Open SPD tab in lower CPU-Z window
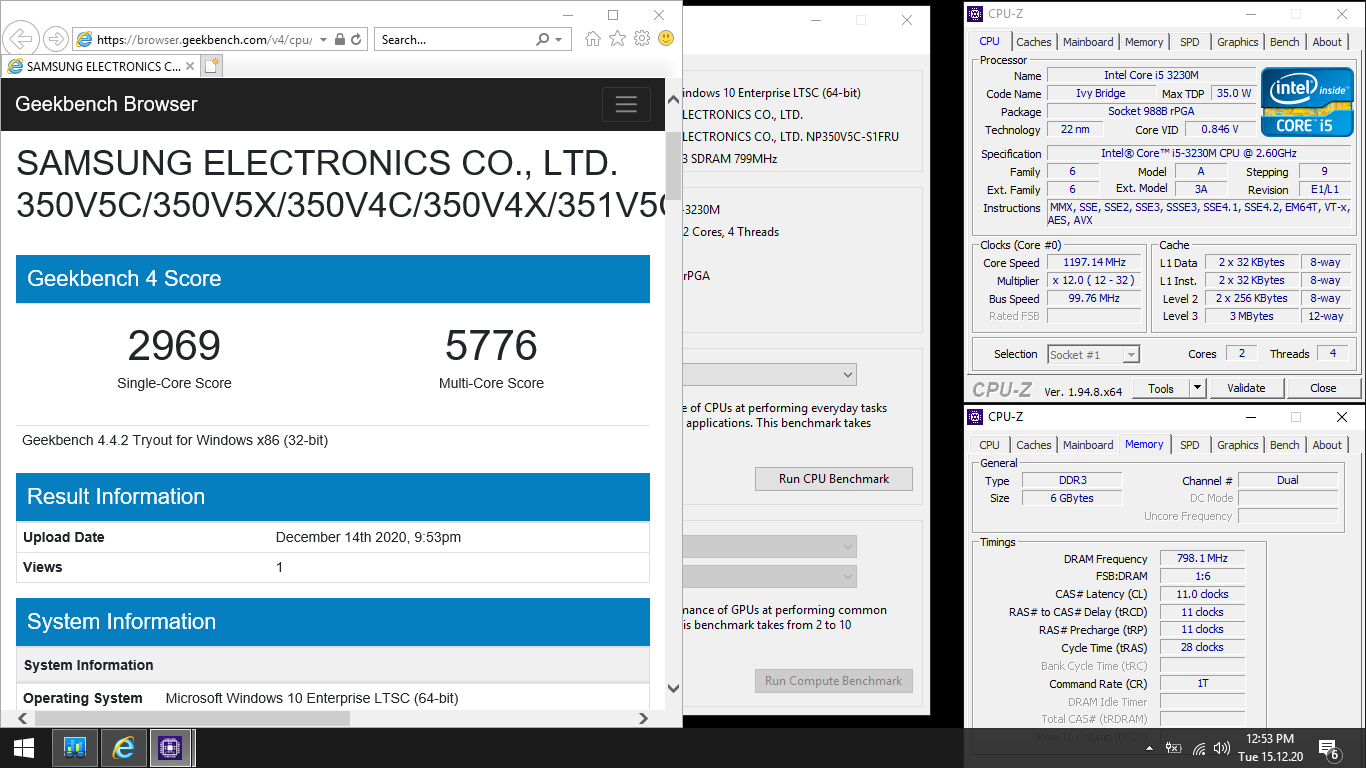1366x768 pixels. pos(1190,445)
